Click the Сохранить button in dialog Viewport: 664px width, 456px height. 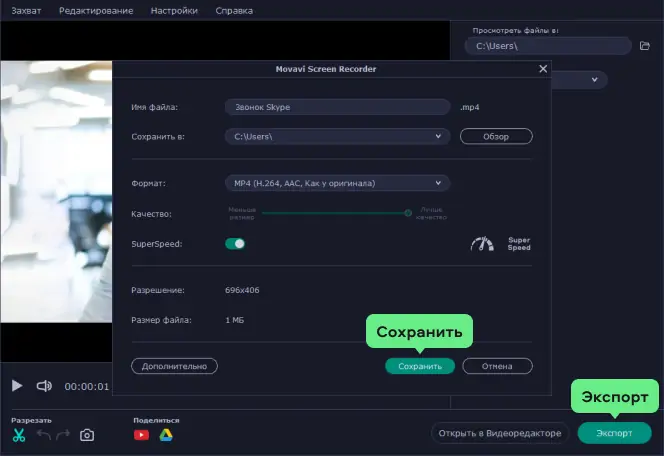click(420, 366)
